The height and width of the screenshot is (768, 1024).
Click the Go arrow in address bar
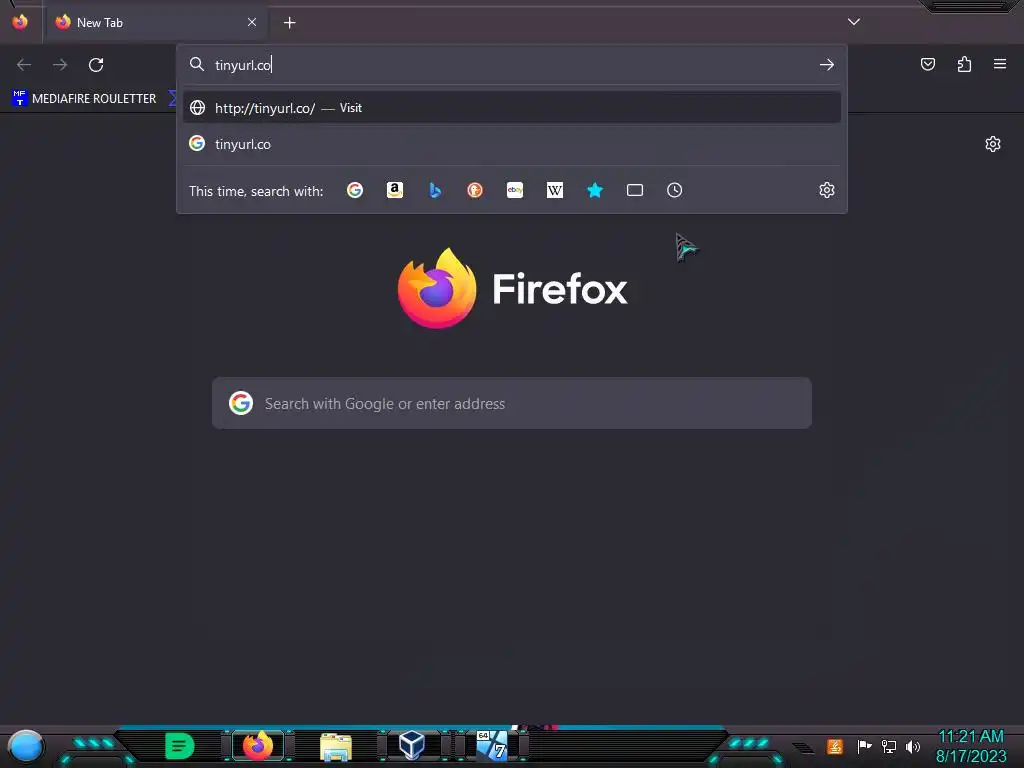pos(827,65)
